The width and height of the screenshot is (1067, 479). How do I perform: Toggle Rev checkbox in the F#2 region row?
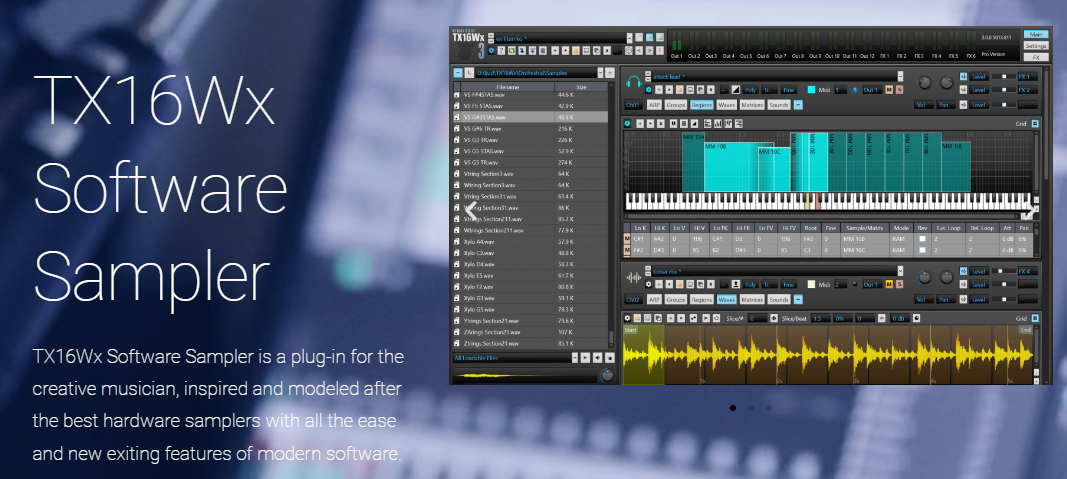click(x=922, y=250)
